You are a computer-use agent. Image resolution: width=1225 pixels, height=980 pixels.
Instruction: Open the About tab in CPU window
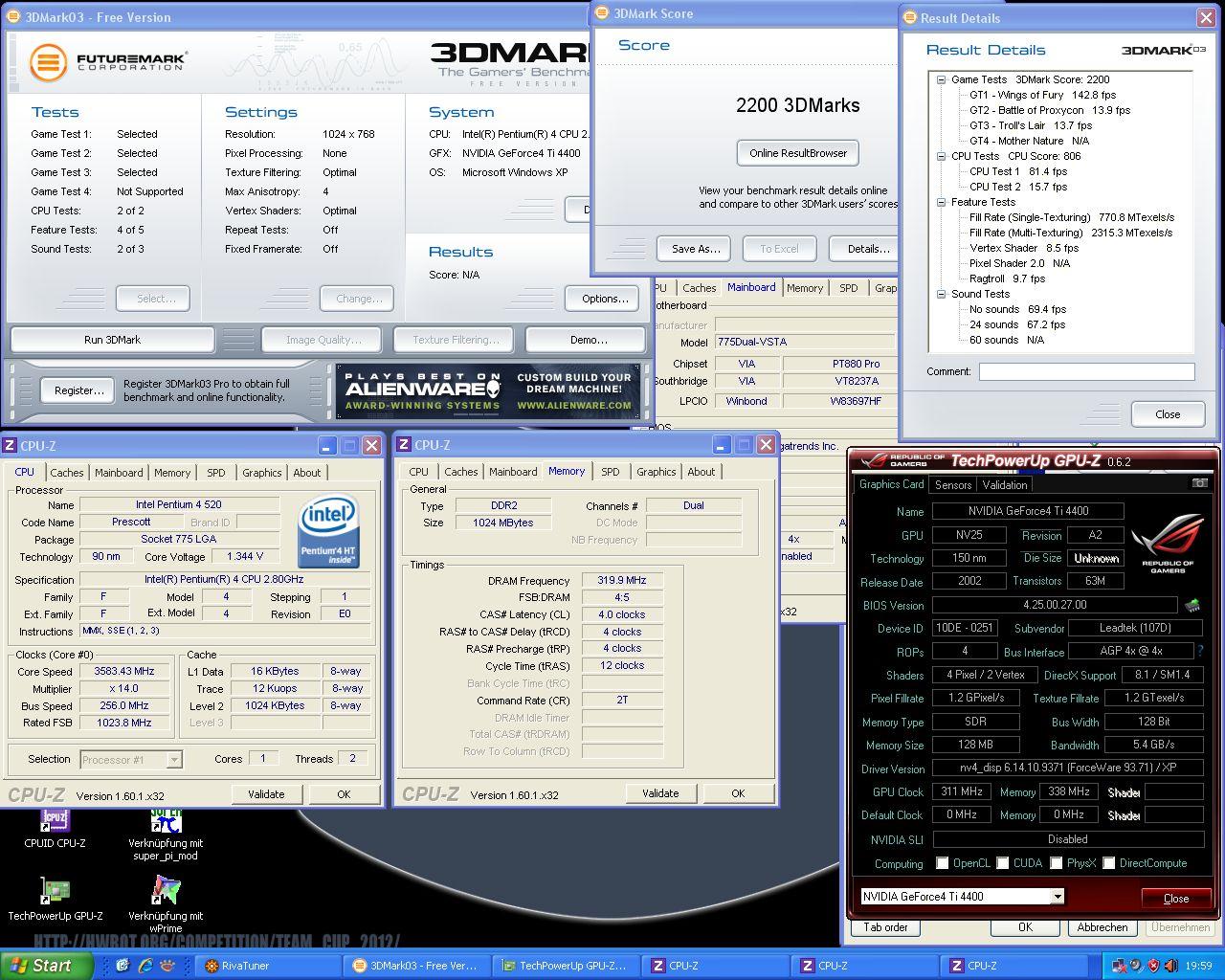[307, 473]
